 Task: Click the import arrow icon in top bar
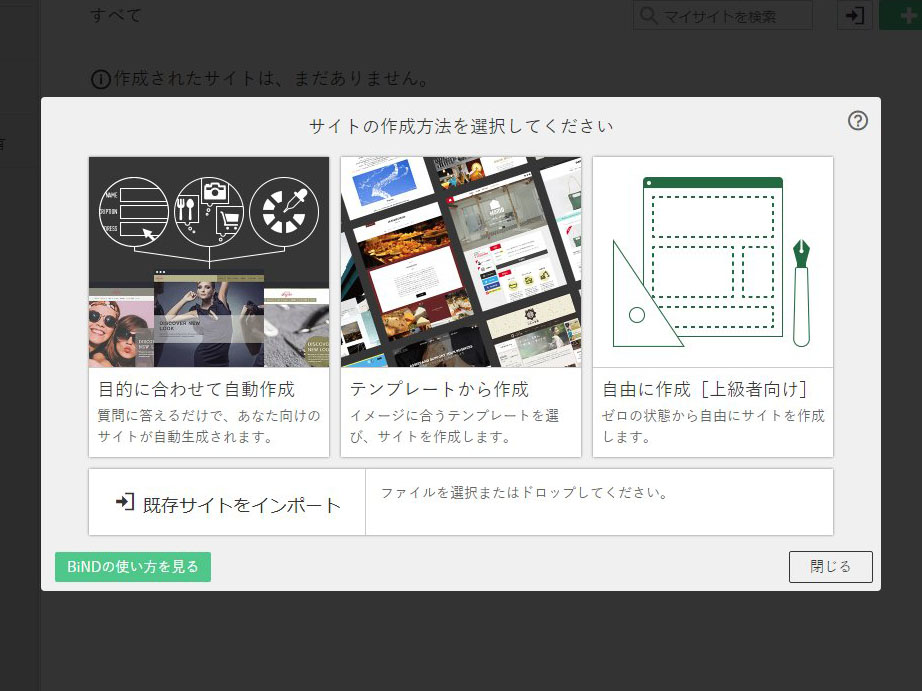click(854, 15)
